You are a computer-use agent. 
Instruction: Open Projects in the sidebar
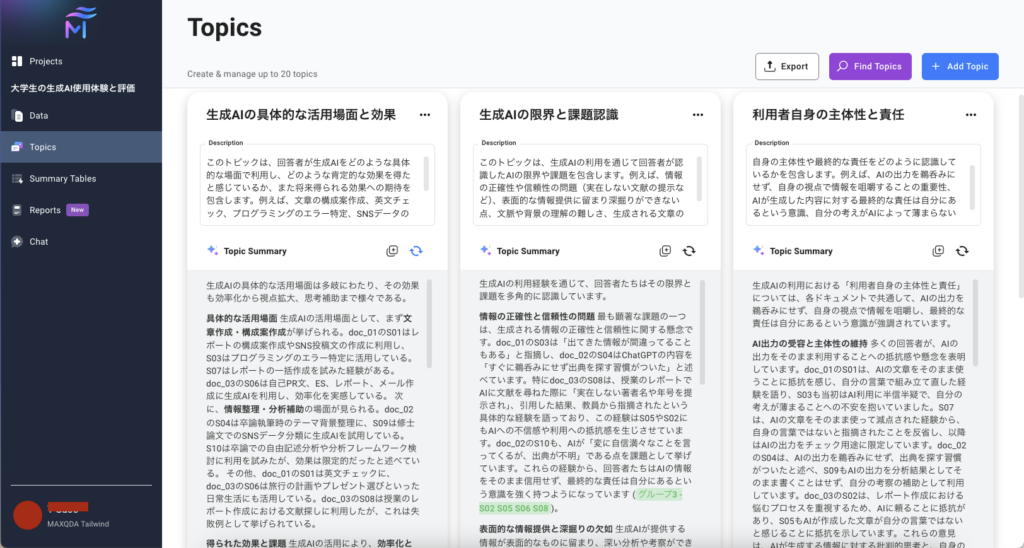click(x=45, y=61)
